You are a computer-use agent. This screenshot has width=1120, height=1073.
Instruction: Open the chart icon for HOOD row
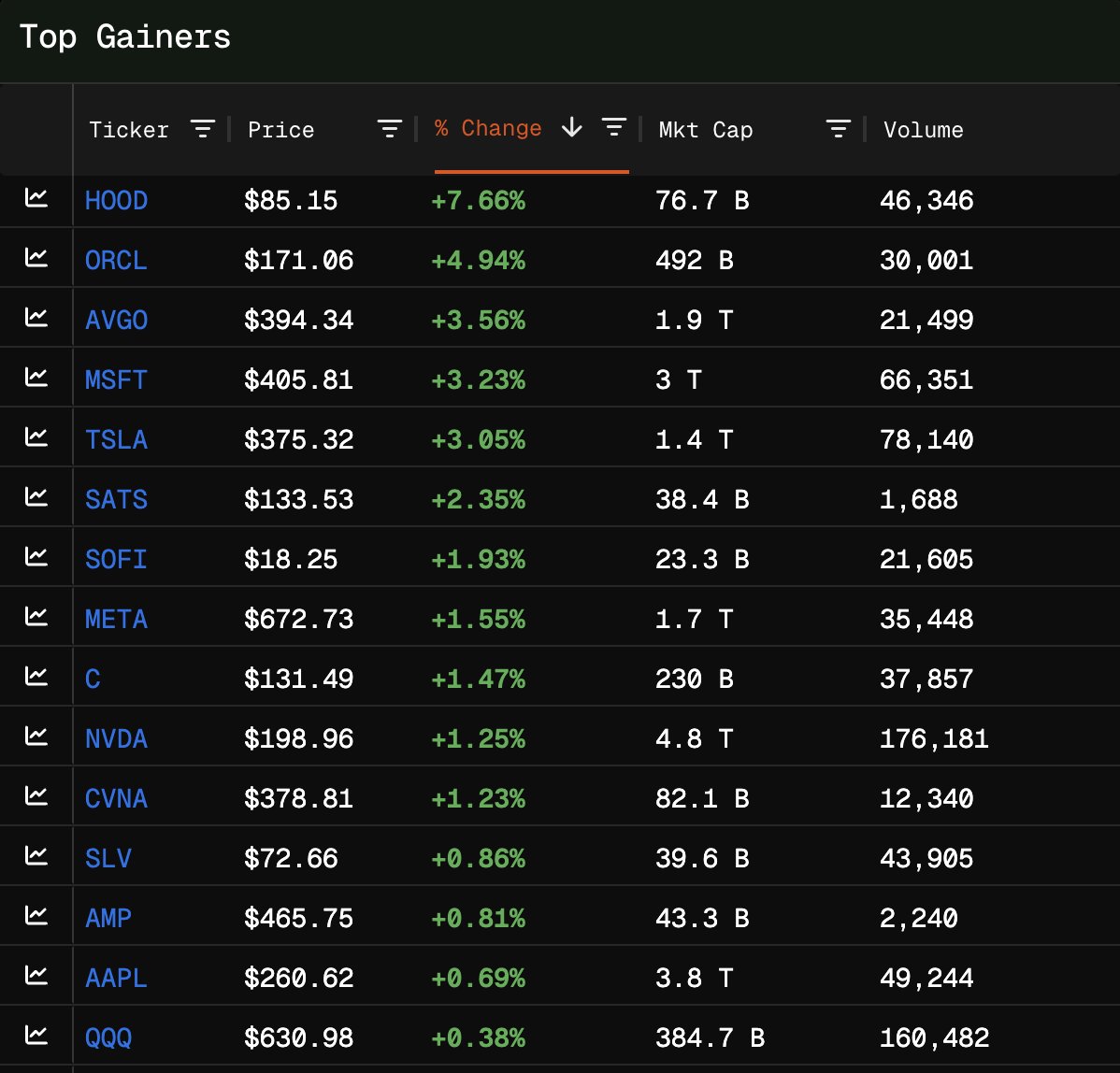pos(36,198)
